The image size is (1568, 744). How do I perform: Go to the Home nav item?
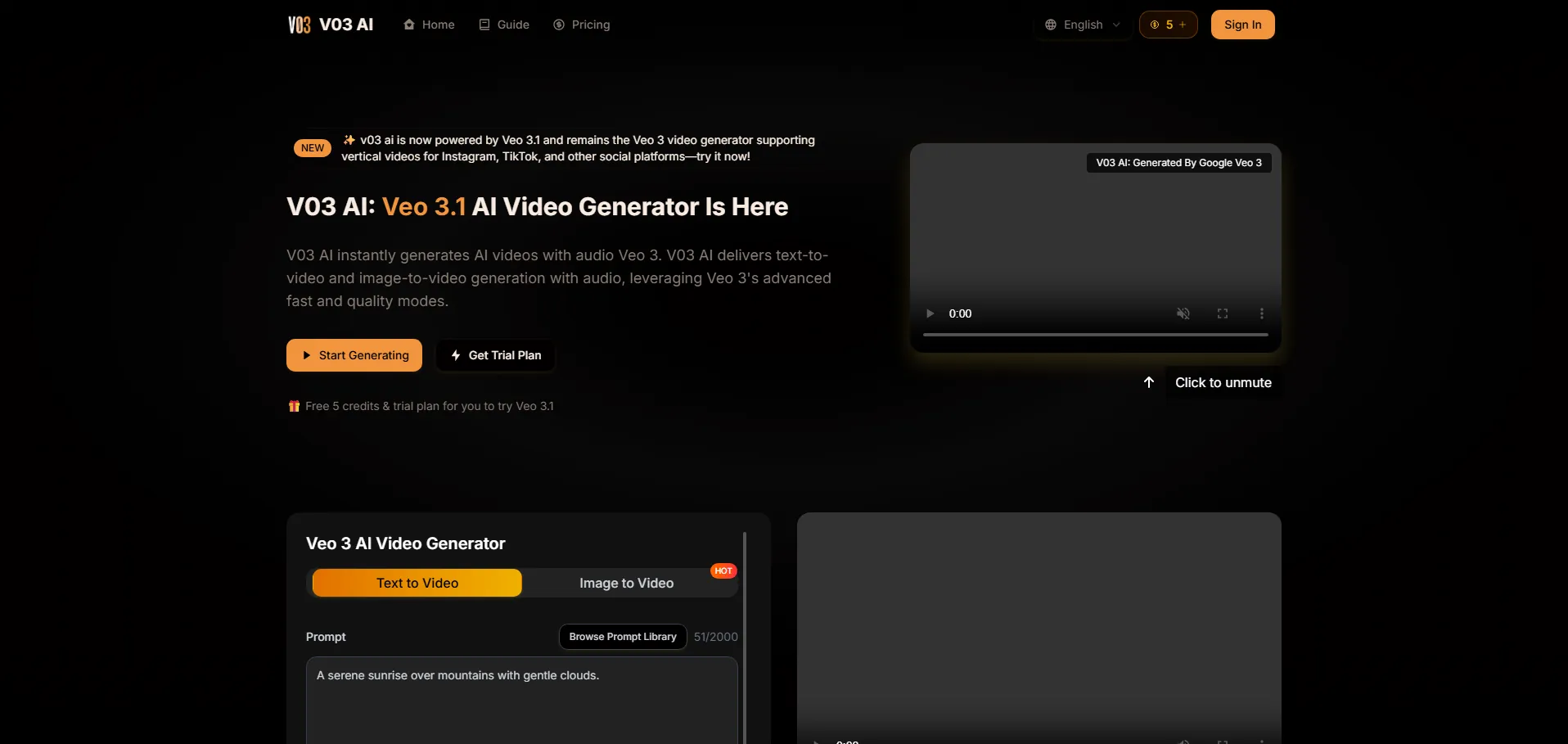tap(429, 25)
